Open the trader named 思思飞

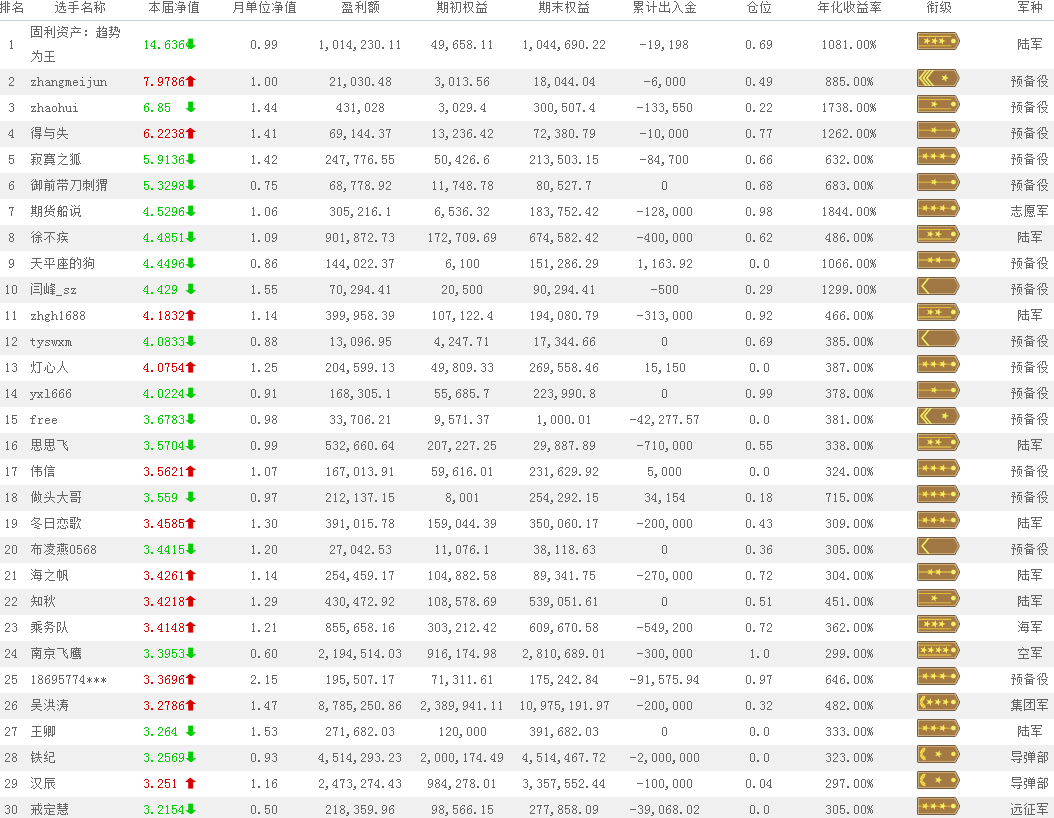(49, 446)
